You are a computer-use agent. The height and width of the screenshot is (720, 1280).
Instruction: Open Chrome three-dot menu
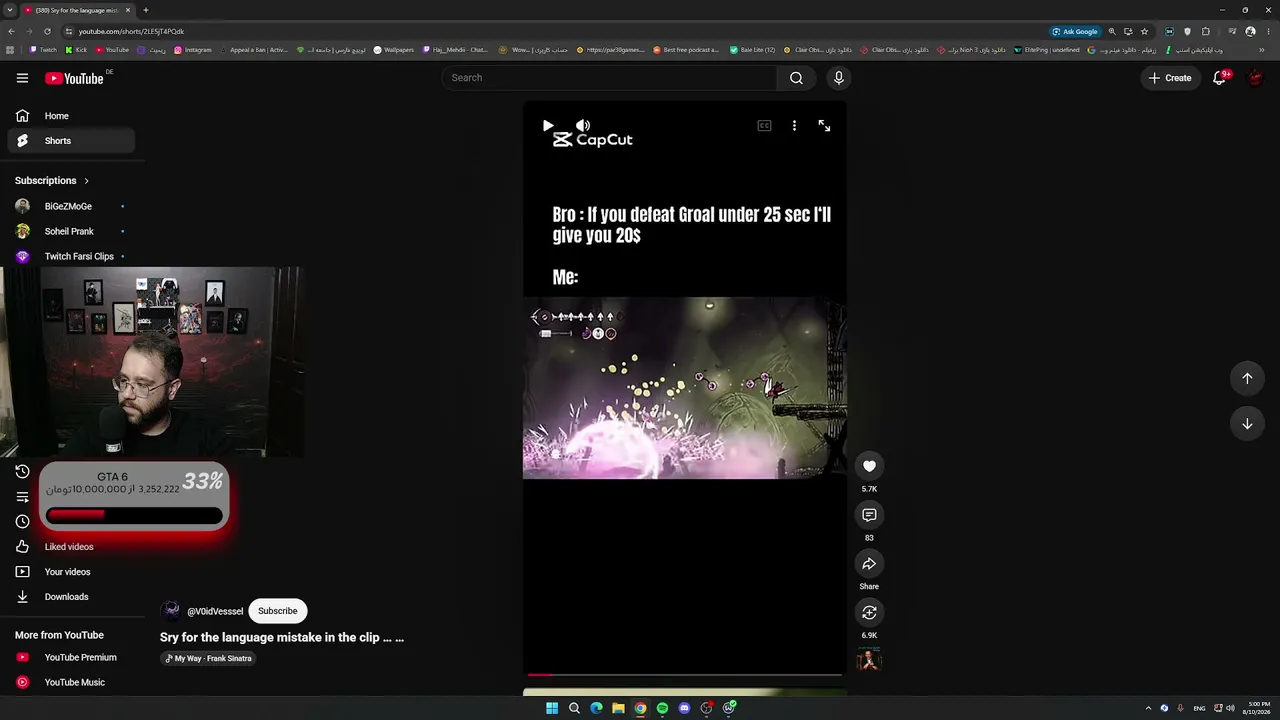pos(1268,31)
